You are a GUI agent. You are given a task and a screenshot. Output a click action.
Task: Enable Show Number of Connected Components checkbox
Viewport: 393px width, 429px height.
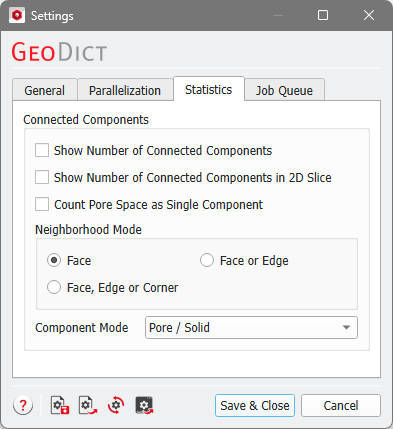[x=42, y=150]
